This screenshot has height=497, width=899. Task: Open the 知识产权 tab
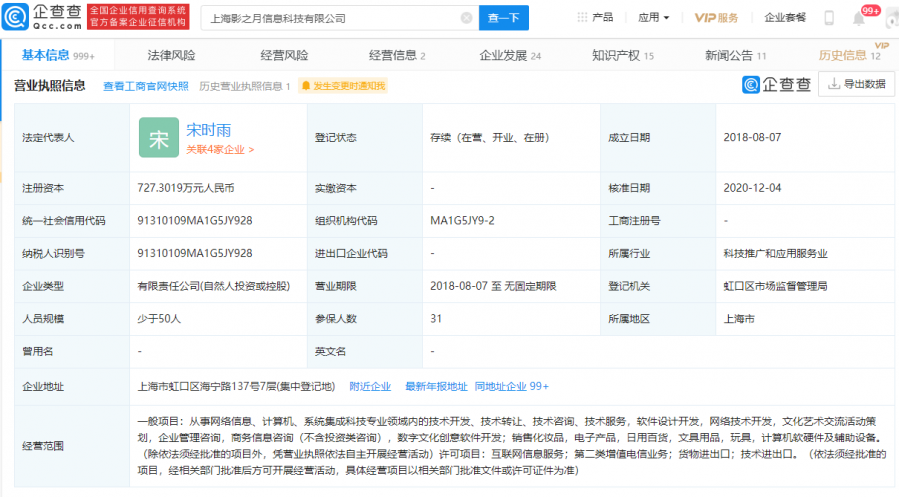[621, 55]
